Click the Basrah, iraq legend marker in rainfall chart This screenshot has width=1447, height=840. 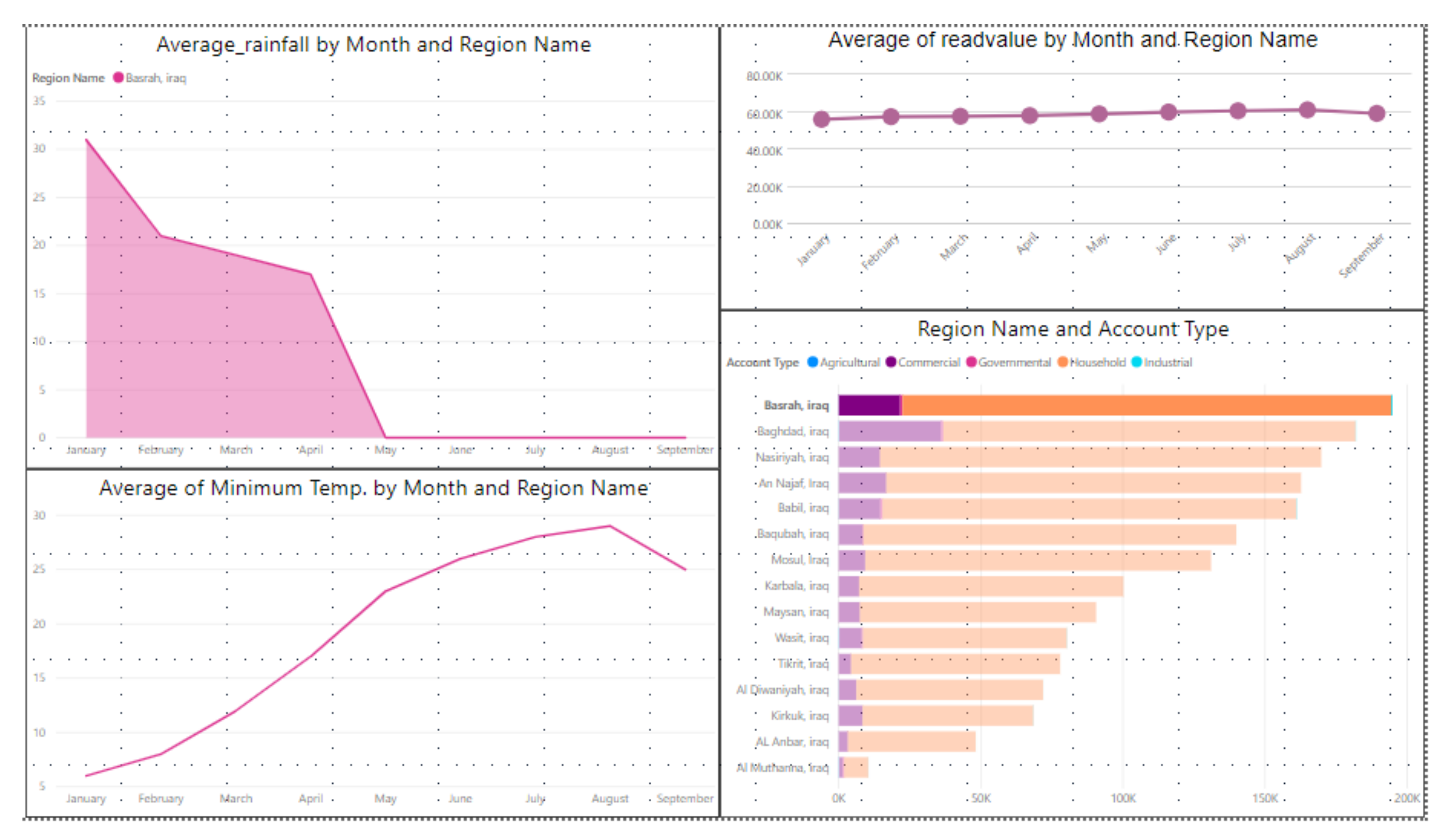[x=118, y=78]
